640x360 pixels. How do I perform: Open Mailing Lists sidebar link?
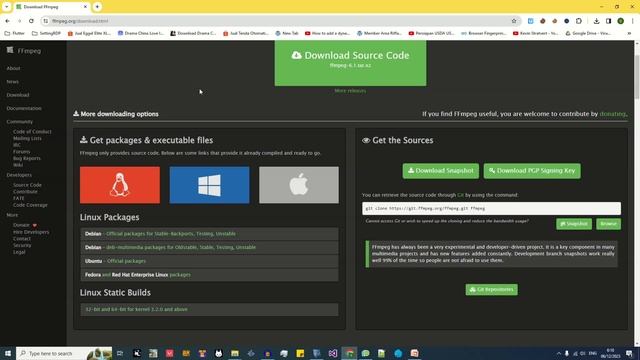click(x=27, y=138)
